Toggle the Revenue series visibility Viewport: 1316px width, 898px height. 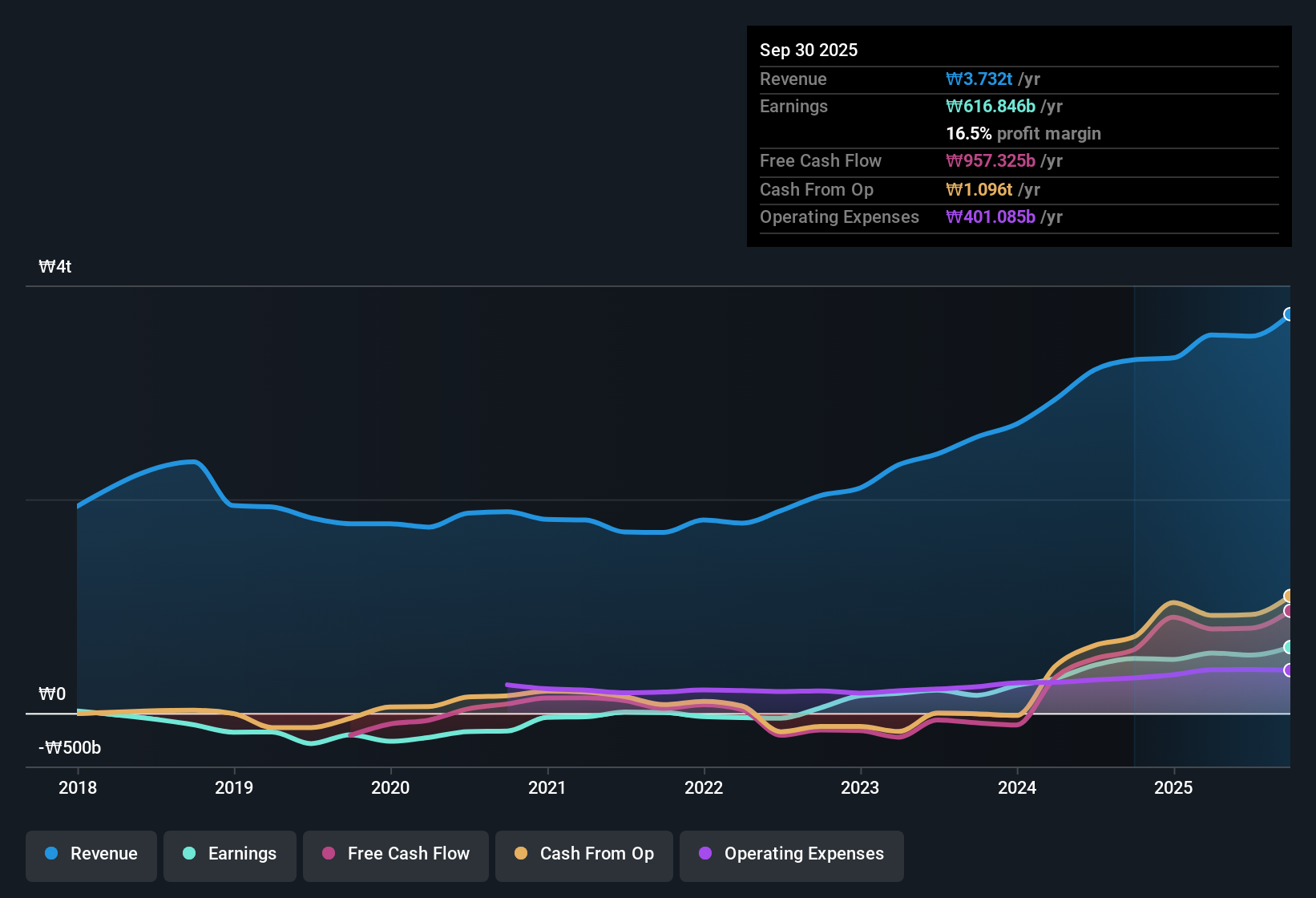91,855
